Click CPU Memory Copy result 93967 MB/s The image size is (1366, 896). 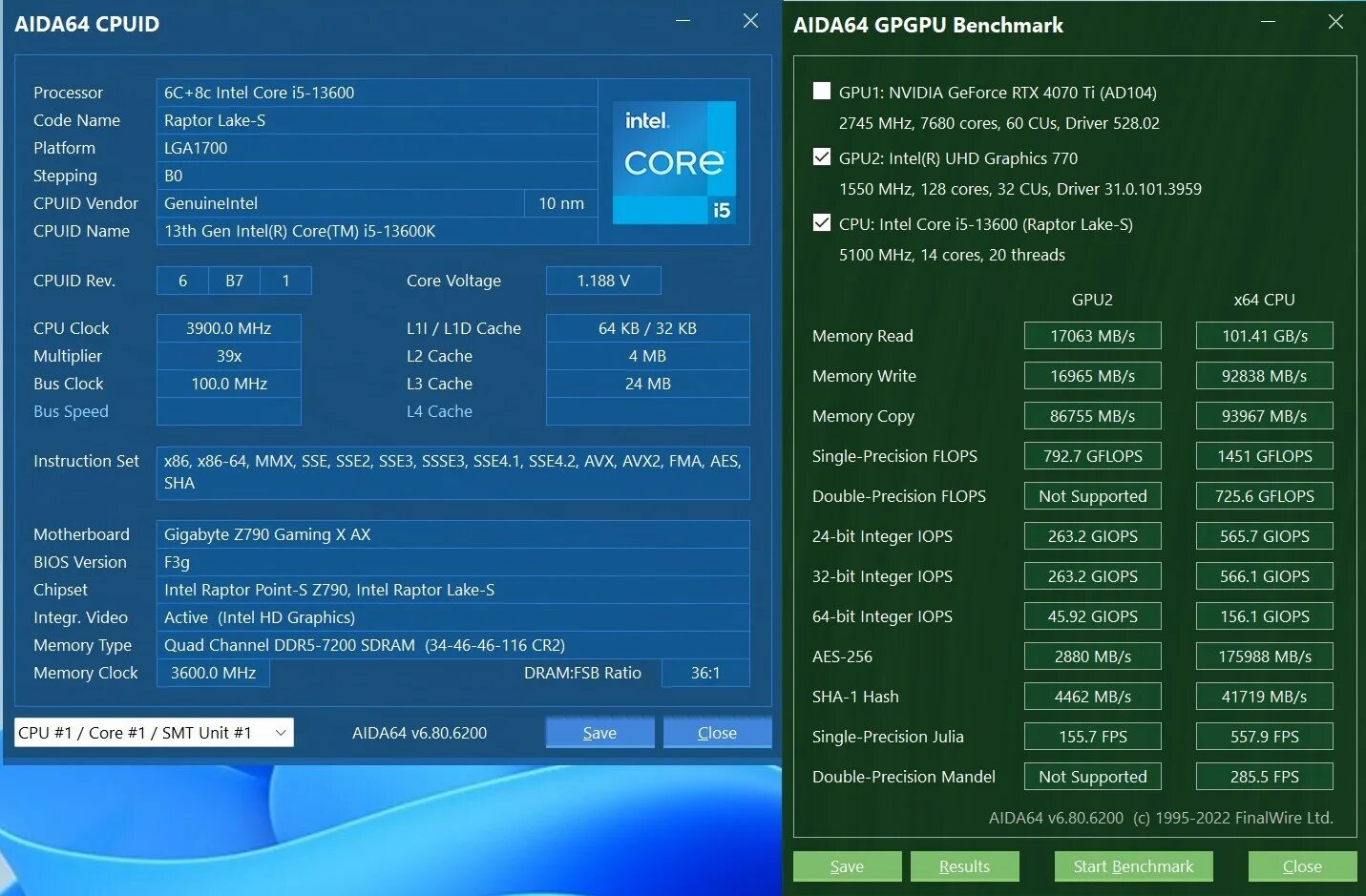pyautogui.click(x=1264, y=416)
